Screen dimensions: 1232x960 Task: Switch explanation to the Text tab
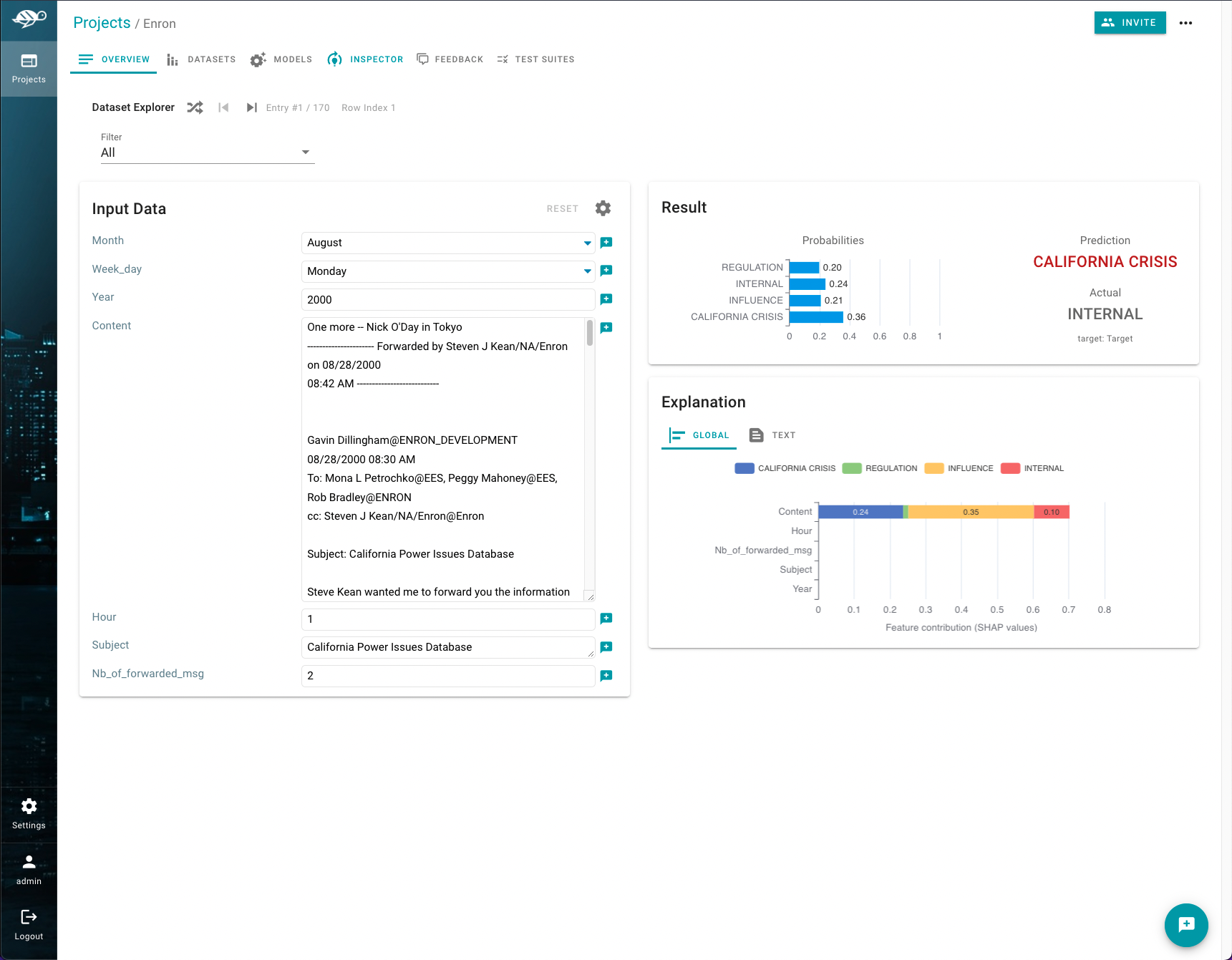[x=772, y=435]
